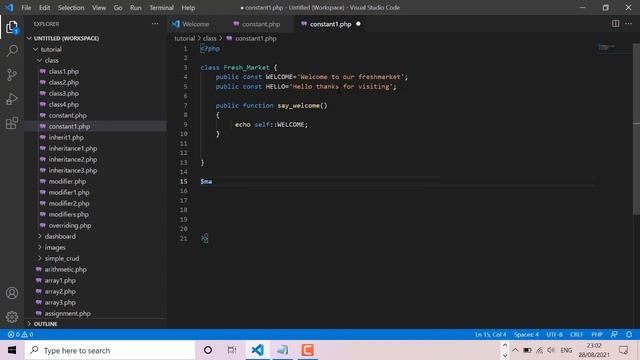Open the Selection menu
Image resolution: width=640 pixels, height=360 pixels.
(71, 8)
